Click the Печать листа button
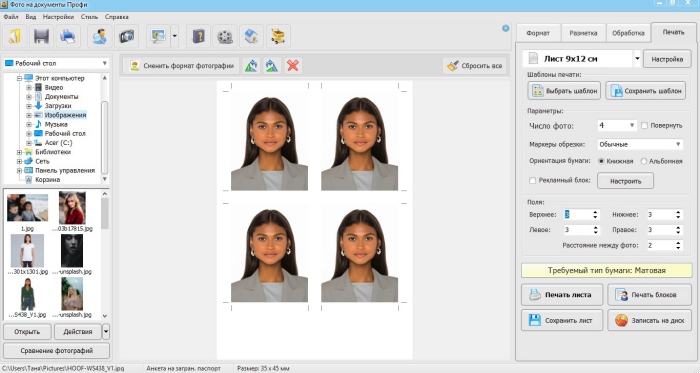This screenshot has height=373, width=700. pyautogui.click(x=562, y=294)
